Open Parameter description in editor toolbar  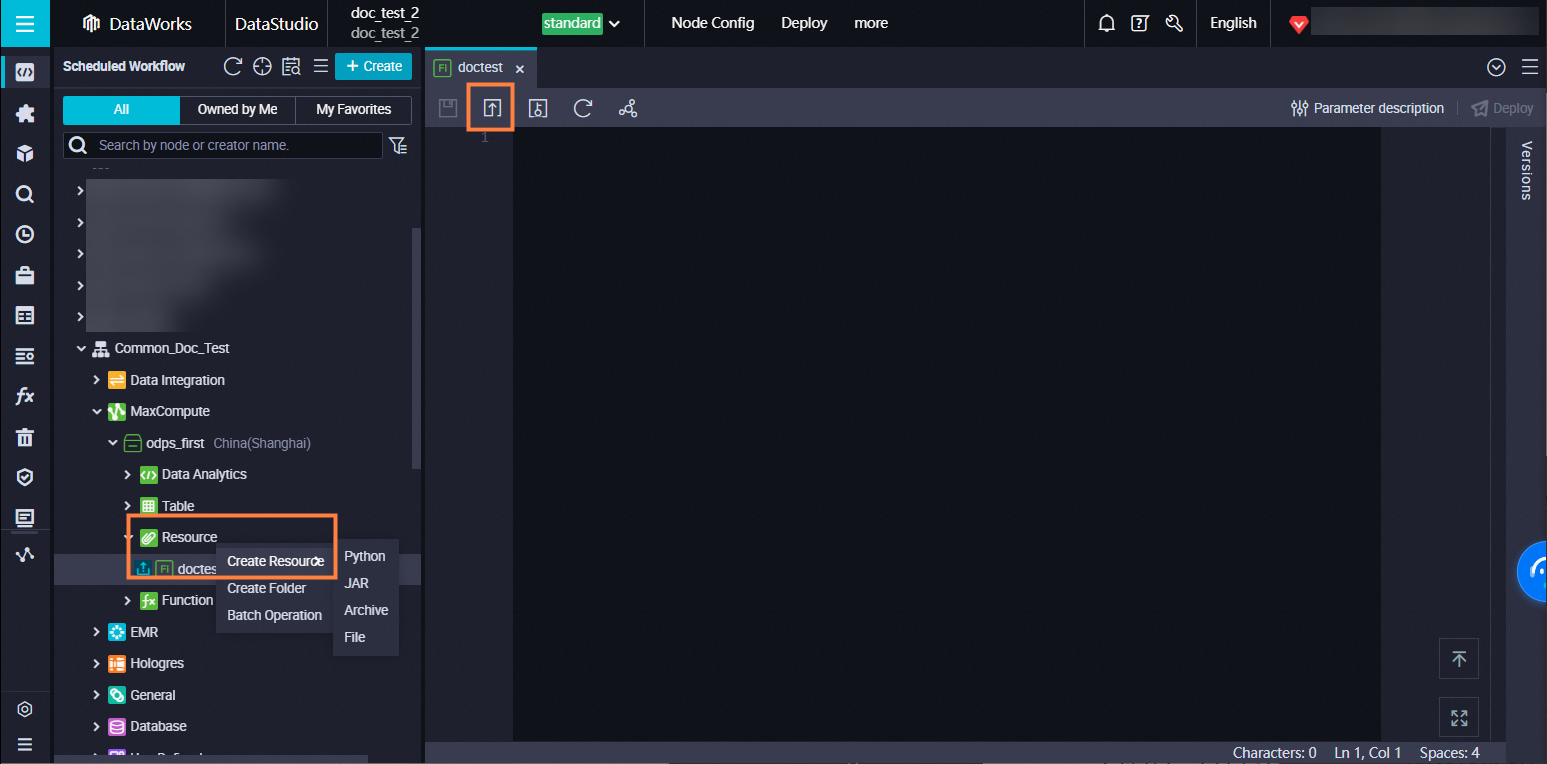point(1367,108)
